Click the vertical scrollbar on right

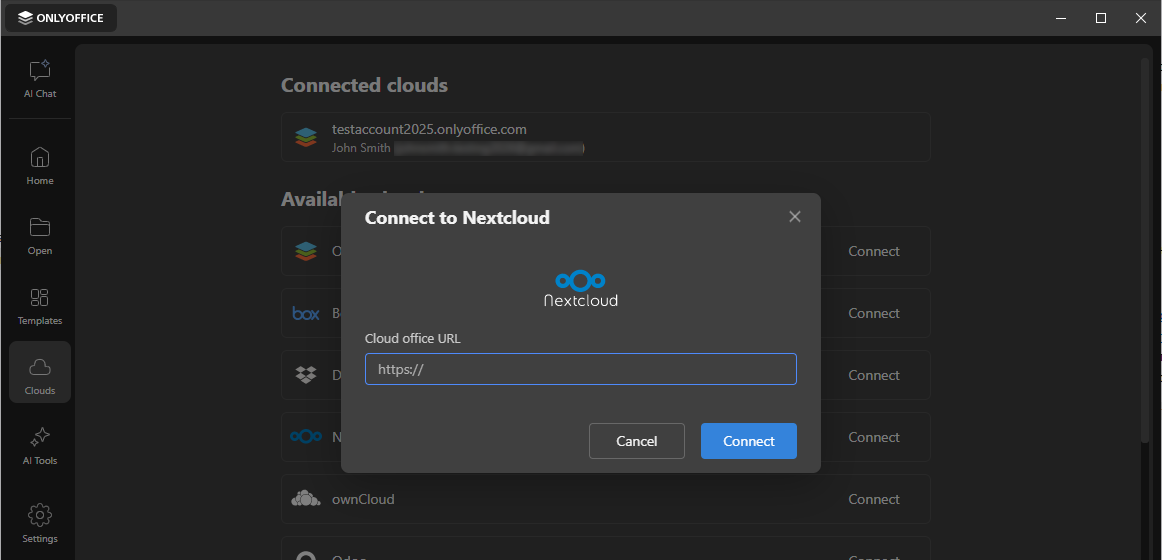(x=1146, y=252)
